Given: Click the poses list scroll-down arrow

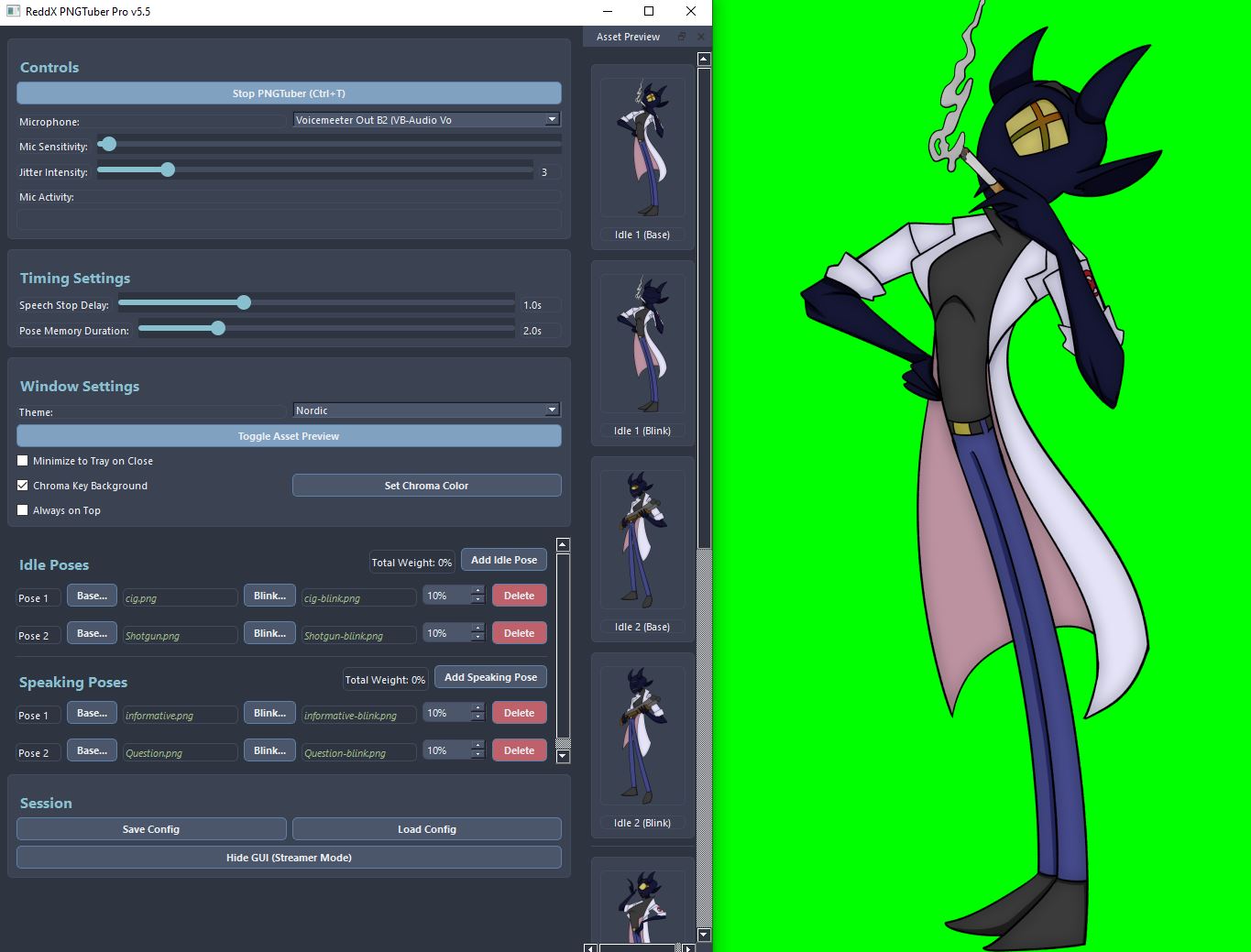Looking at the screenshot, I should pos(563,757).
